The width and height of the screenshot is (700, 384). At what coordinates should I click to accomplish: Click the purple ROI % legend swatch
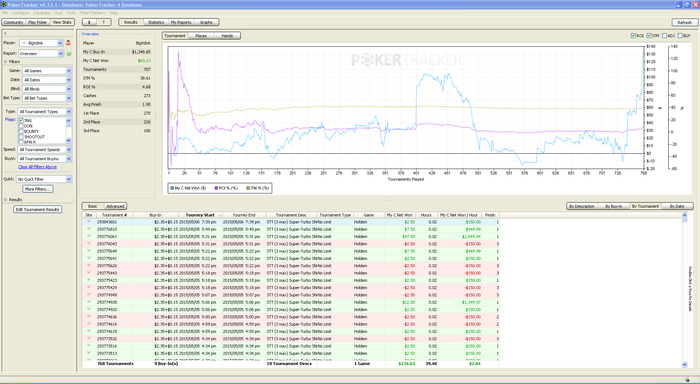coord(216,188)
